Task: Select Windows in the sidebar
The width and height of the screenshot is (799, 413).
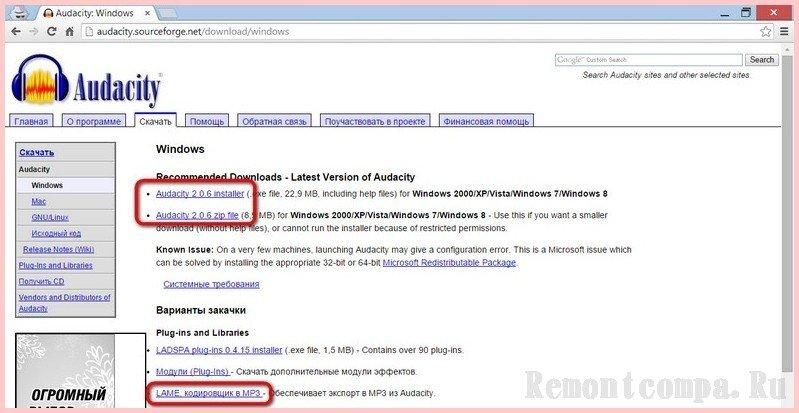Action: coord(47,185)
